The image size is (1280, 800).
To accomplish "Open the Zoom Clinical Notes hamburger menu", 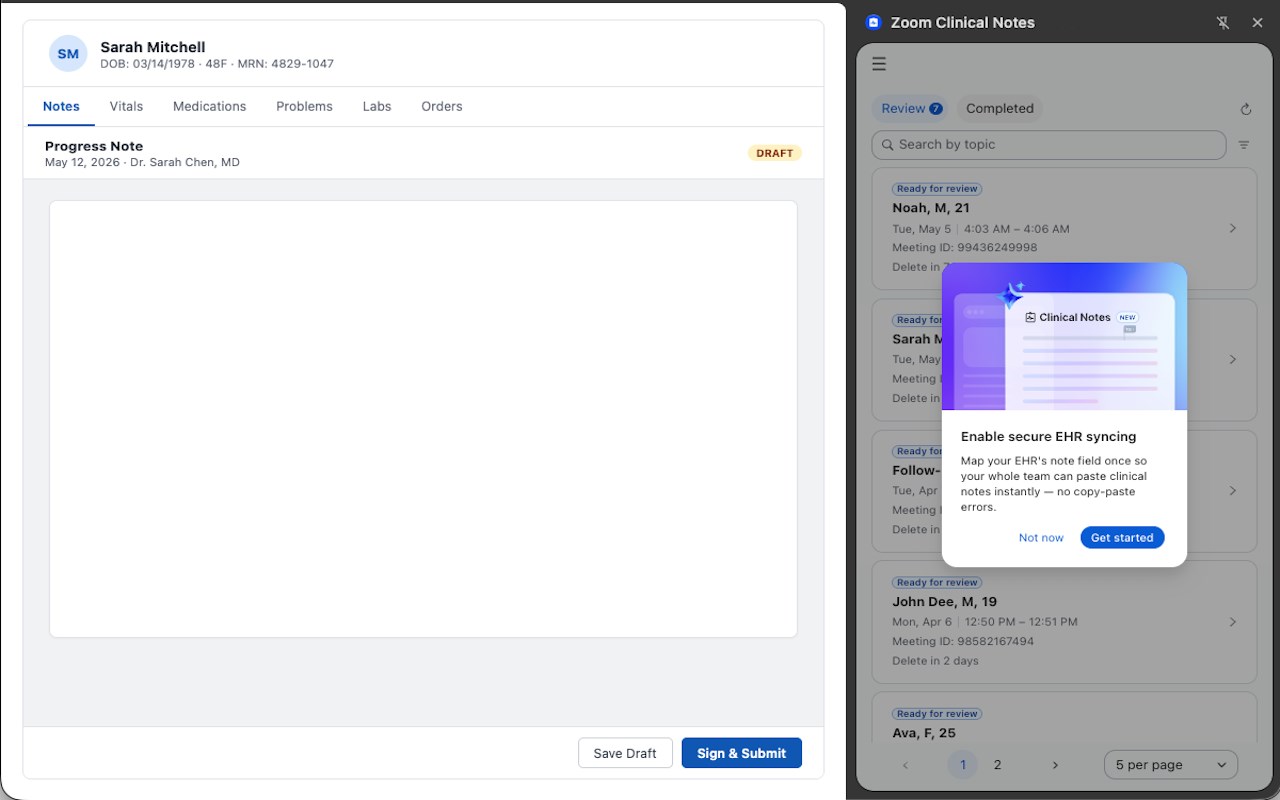I will pos(879,64).
